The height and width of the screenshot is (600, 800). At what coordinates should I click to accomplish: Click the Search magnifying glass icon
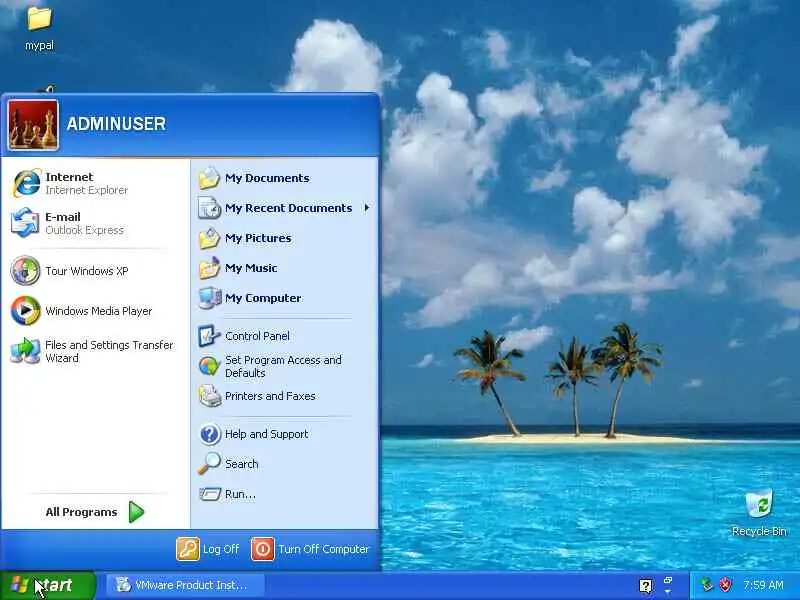[209, 464]
